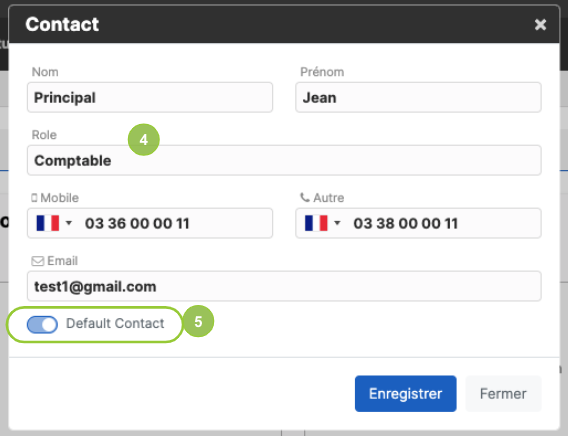Focus the Nom field containing Principal
568x436 pixels.
tap(150, 97)
